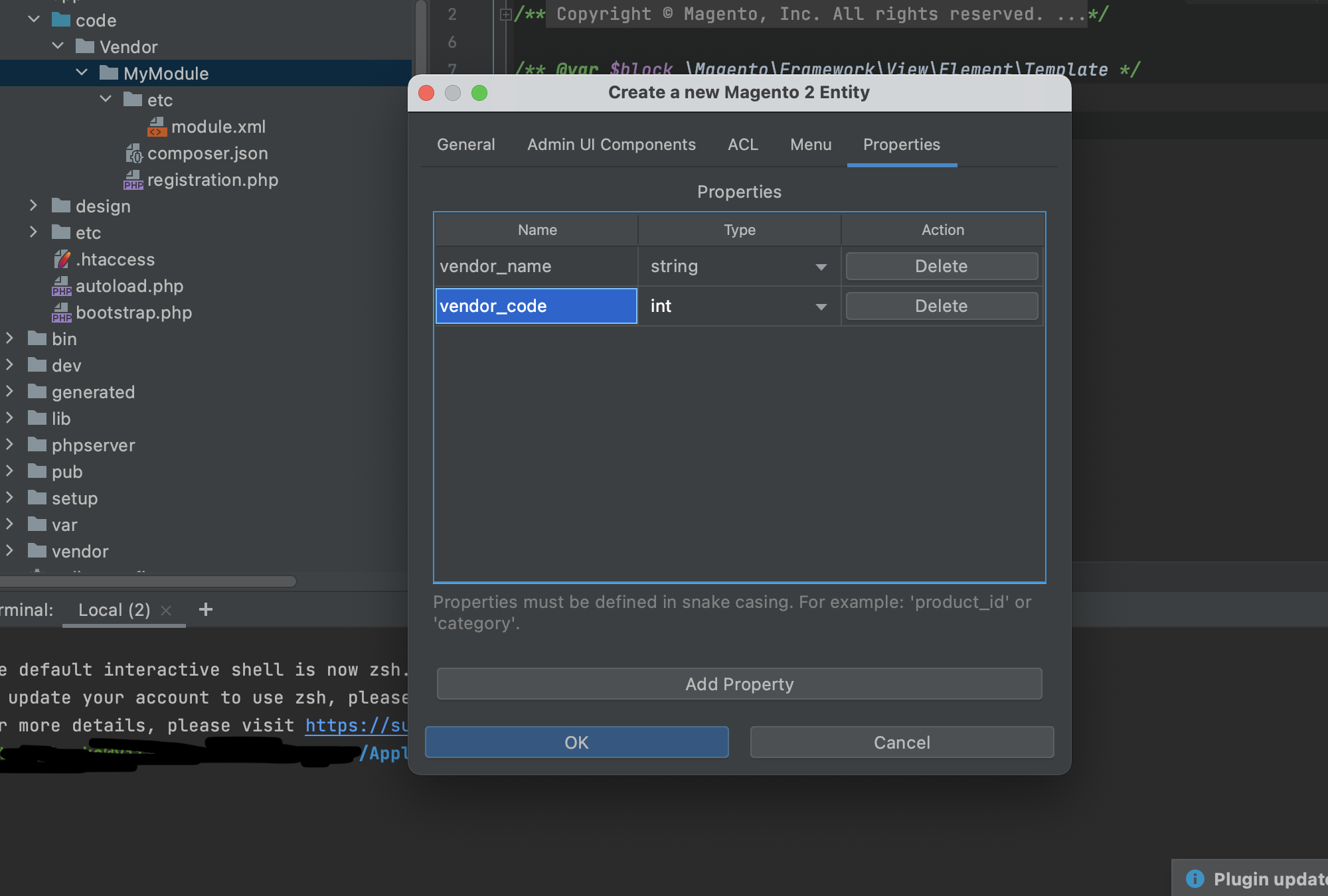Open the type dropdown for vendor_name

point(821,267)
